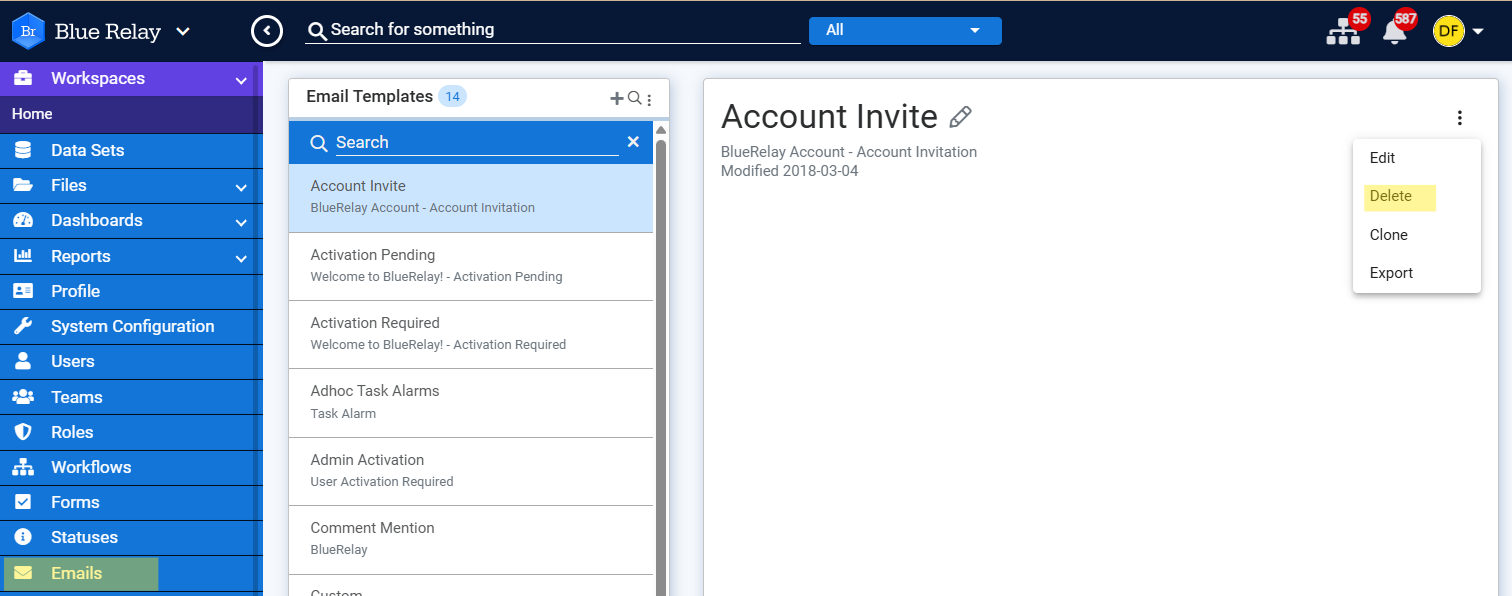Click search icon in Email Templates header
The height and width of the screenshot is (596, 1512).
click(634, 98)
